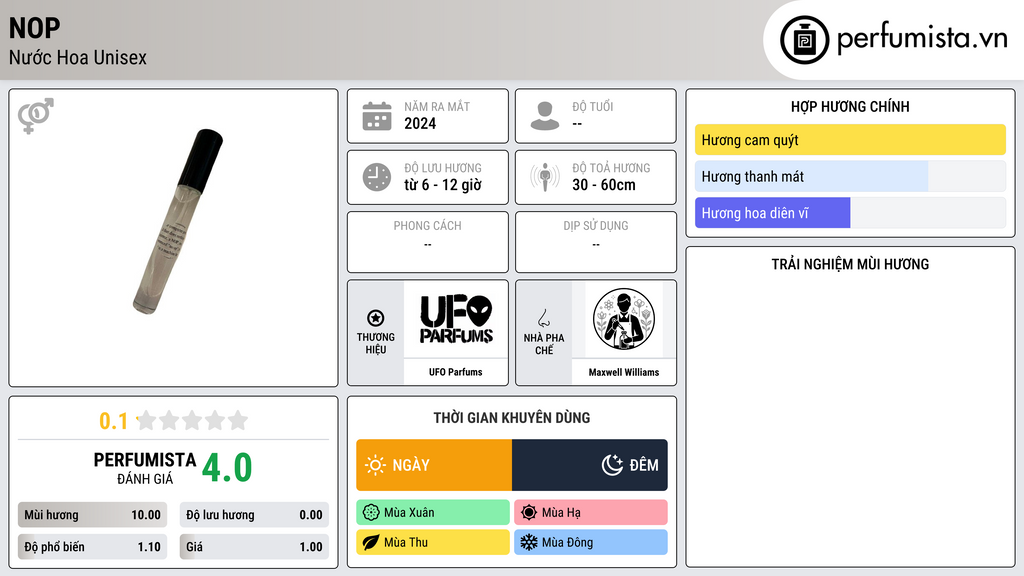
Task: Click the NOP perfume title
Action: click(35, 28)
